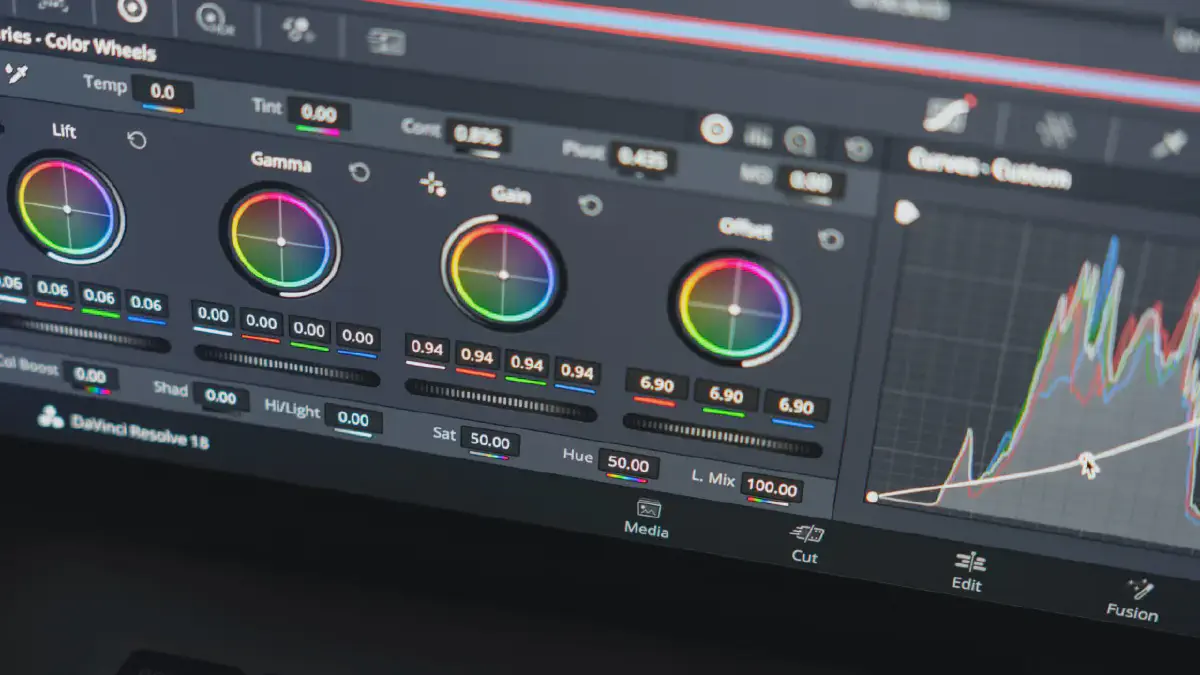Click the Temp value field
This screenshot has width=1200, height=675.
point(162,92)
